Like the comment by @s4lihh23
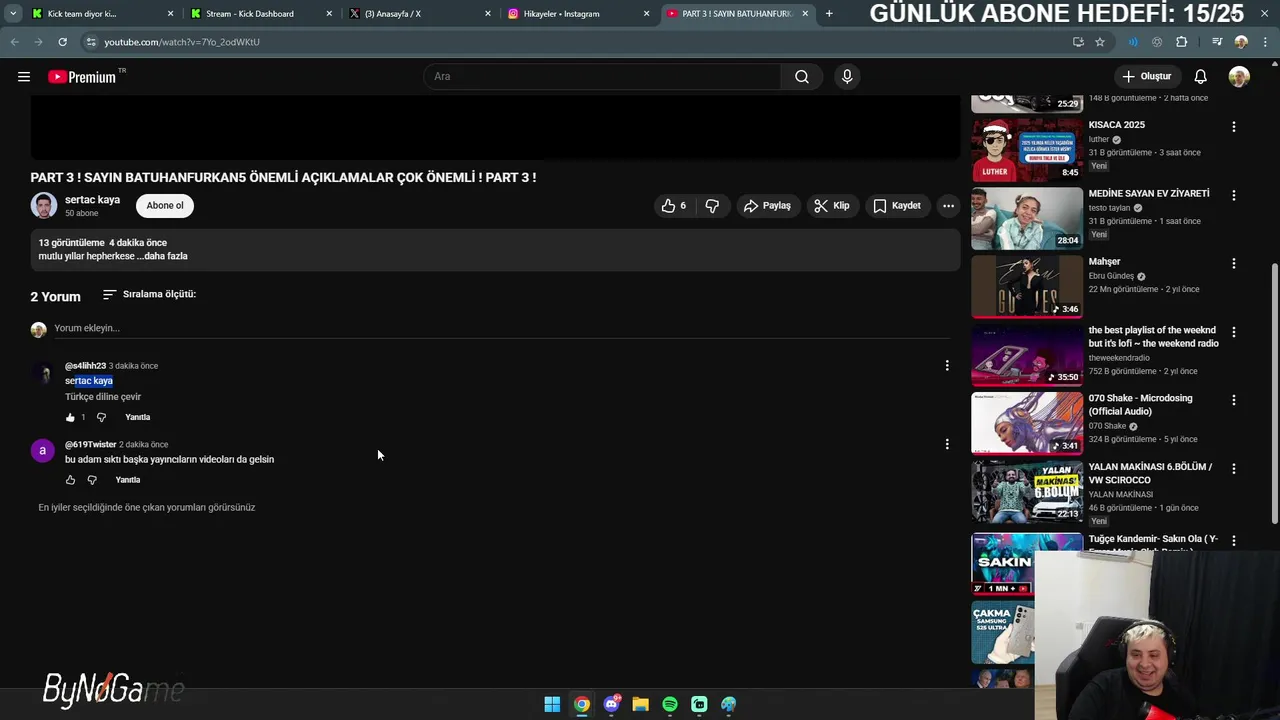Screen dimensions: 1280x720 point(70,417)
